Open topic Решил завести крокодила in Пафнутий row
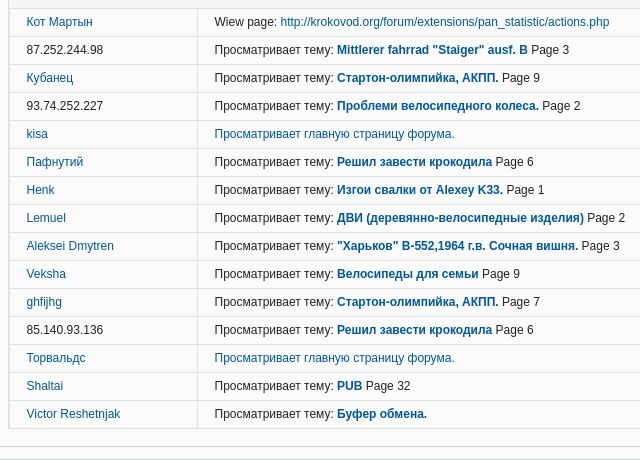The width and height of the screenshot is (640, 460). tap(414, 162)
